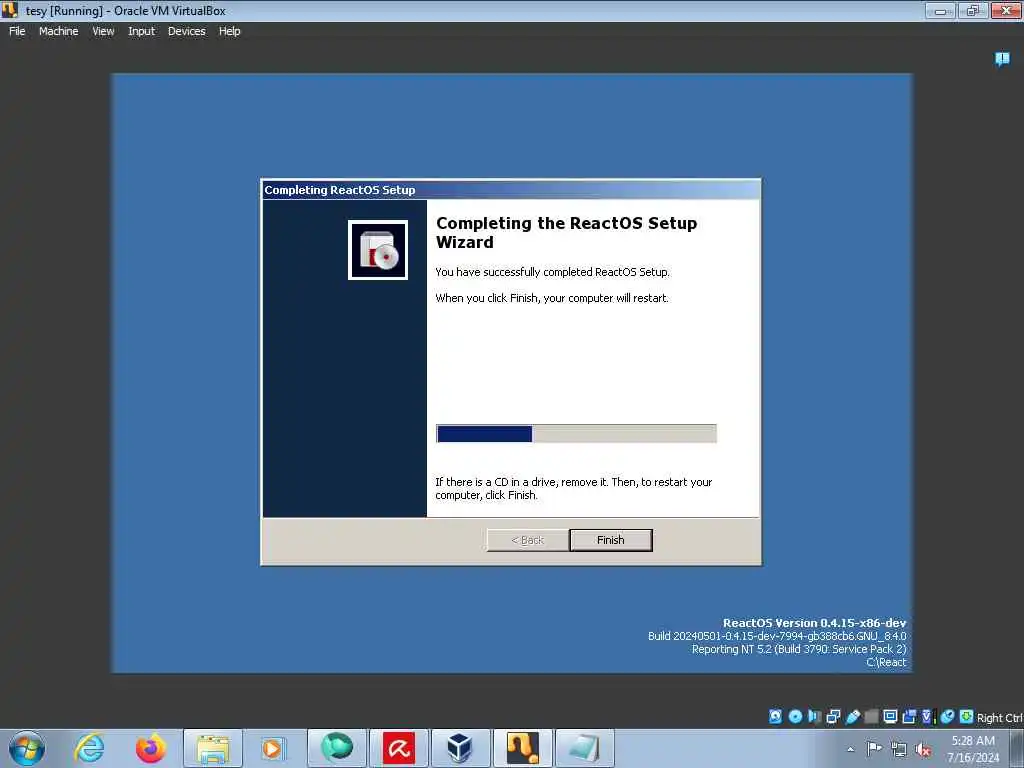This screenshot has height=768, width=1024.
Task: Click Finish in ReactOS Setup wizard
Action: click(611, 540)
